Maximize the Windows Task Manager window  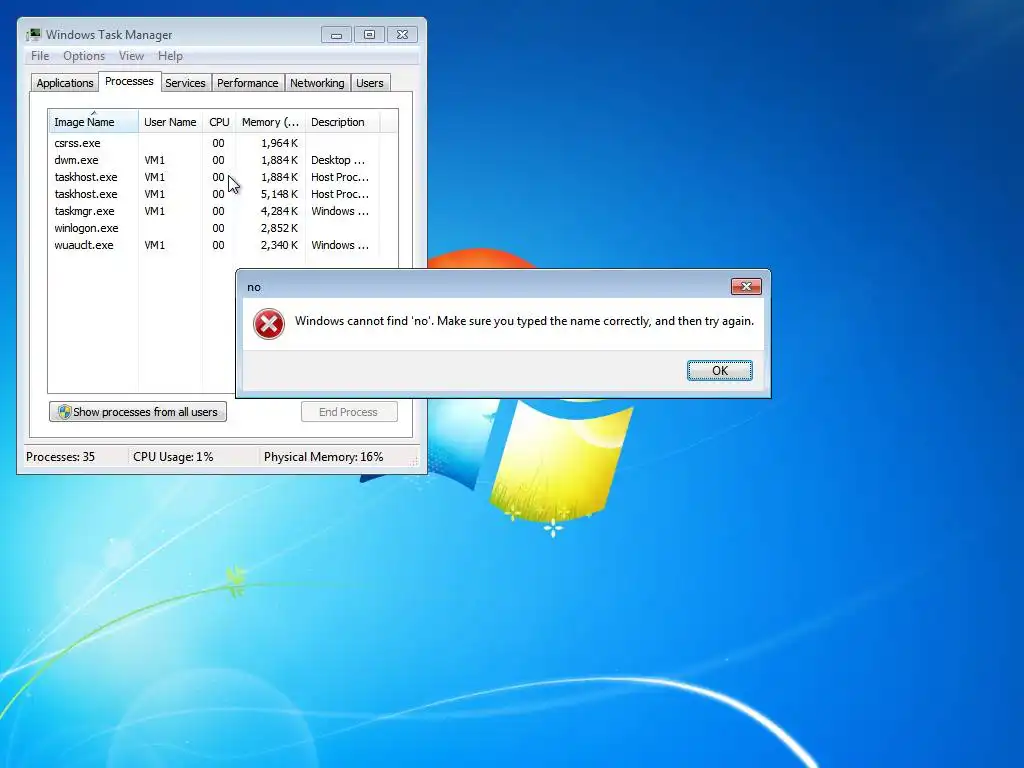tap(369, 35)
